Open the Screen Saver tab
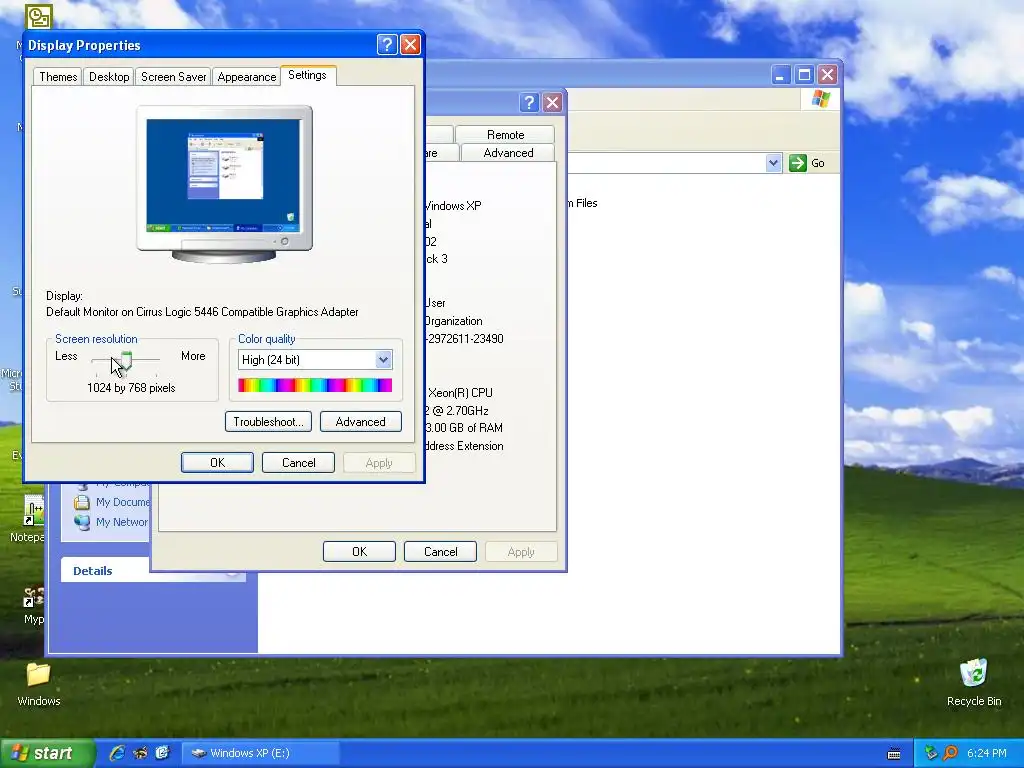 tap(174, 77)
